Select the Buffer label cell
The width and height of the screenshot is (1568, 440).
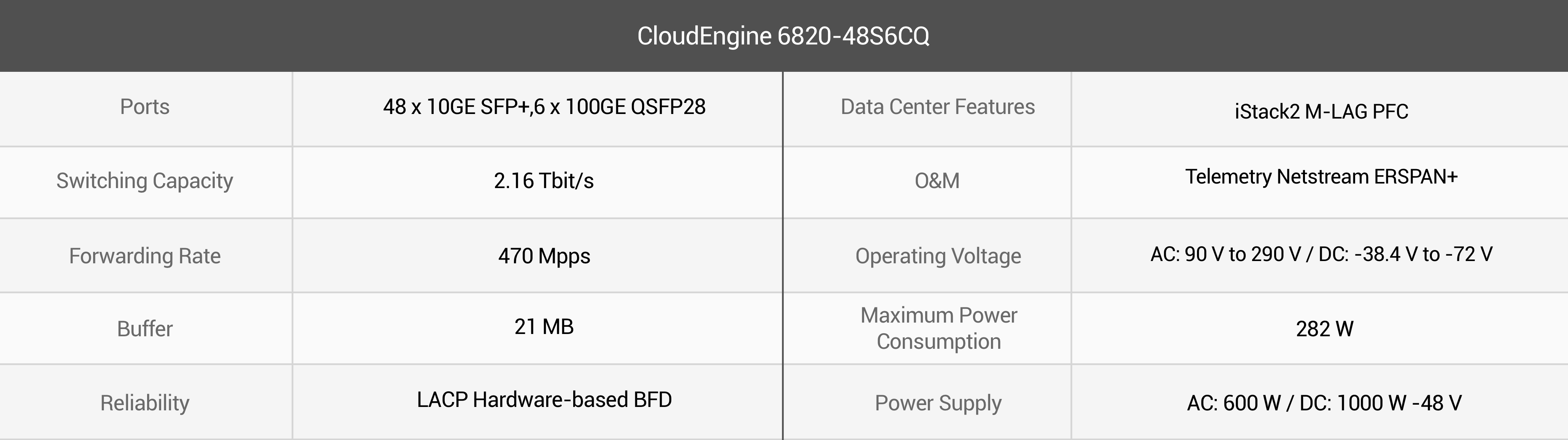click(x=145, y=329)
